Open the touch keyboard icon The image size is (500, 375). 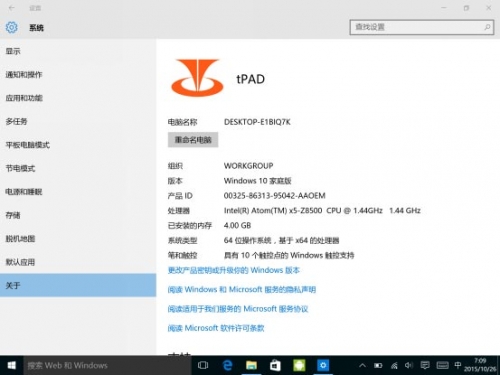(442, 365)
